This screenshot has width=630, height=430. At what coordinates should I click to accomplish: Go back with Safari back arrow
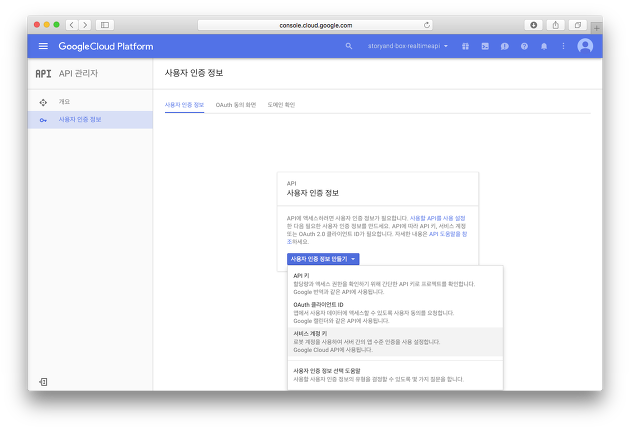pos(72,25)
